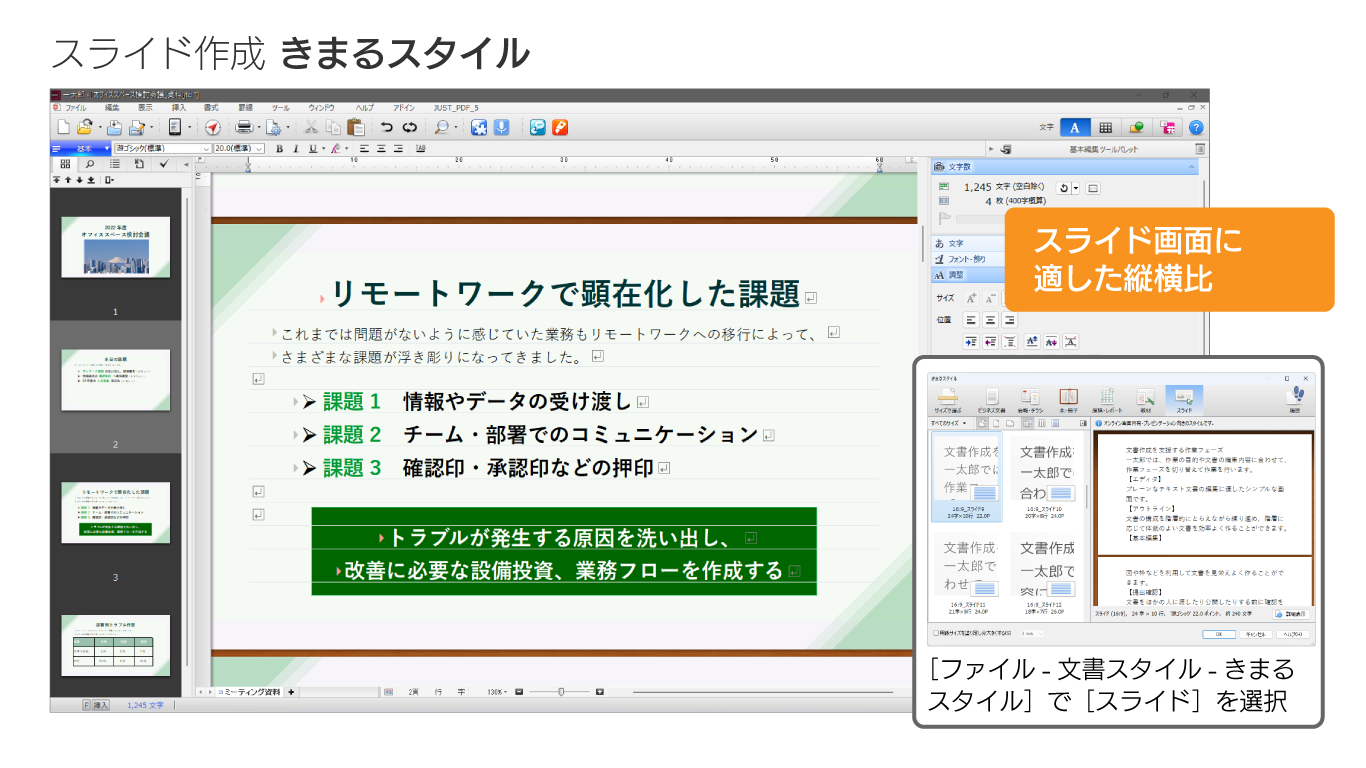Click the magnifier search icon in side panel
1366x768 pixels.
[x=89, y=164]
